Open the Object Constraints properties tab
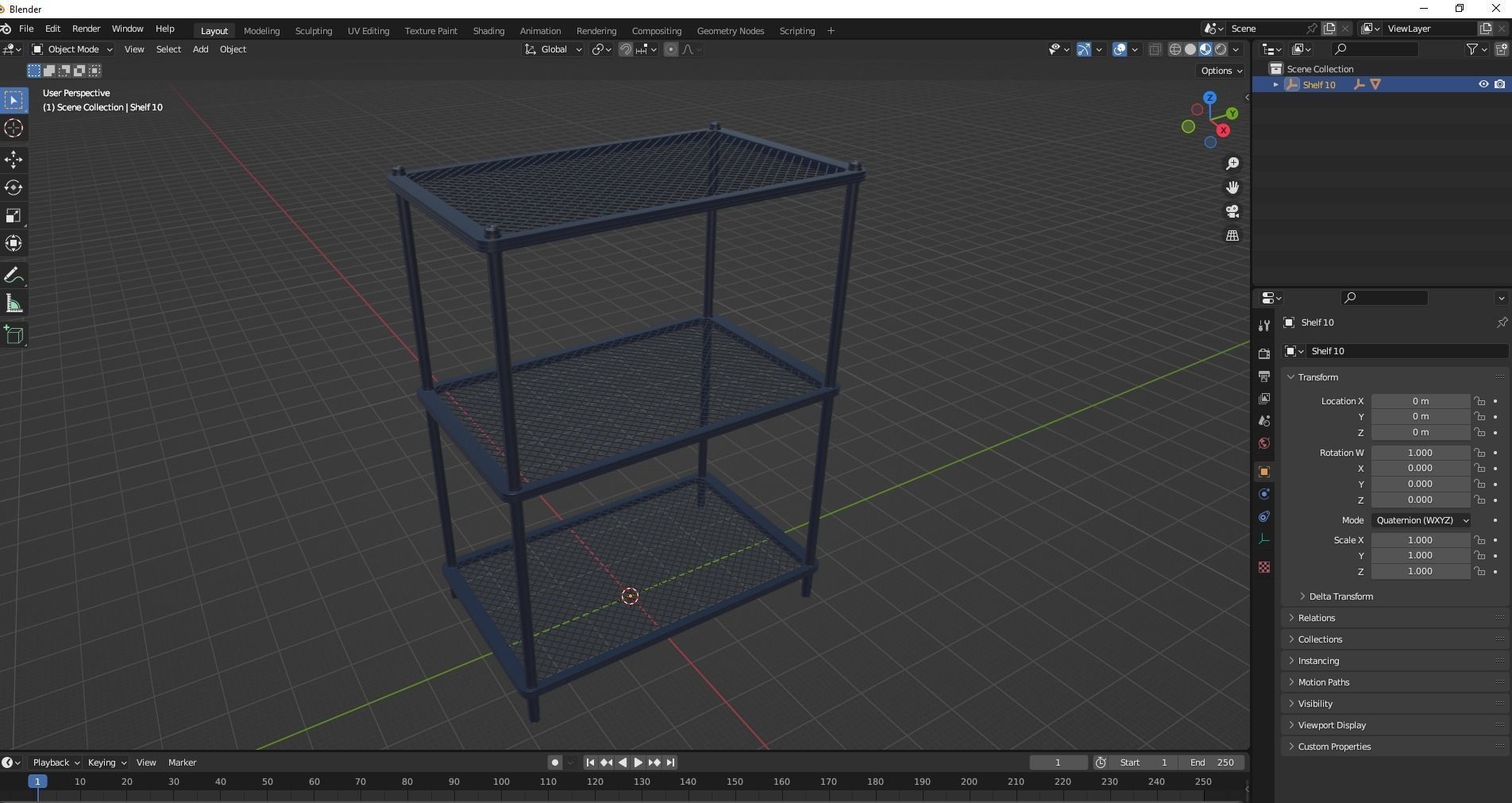 point(1264,516)
